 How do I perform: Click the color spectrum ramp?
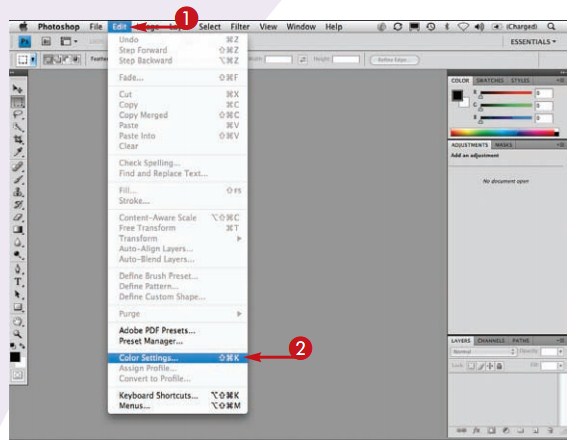pyautogui.click(x=504, y=132)
